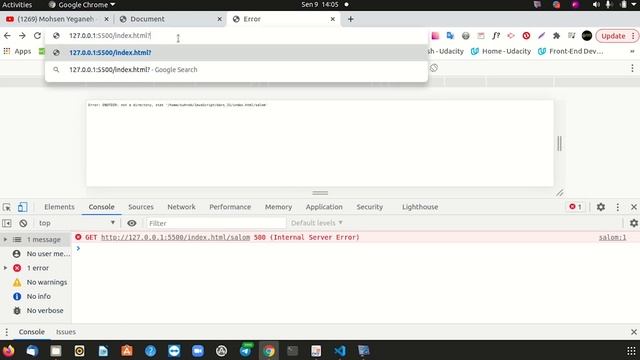The height and width of the screenshot is (360, 640).
Task: Switch to the Document tab
Action: point(170,19)
